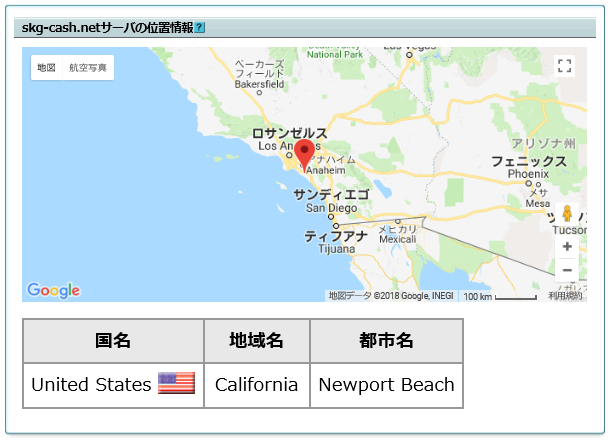Viewport: 611px width, 441px height.
Task: Click the 地域名 column header
Action: [257, 341]
